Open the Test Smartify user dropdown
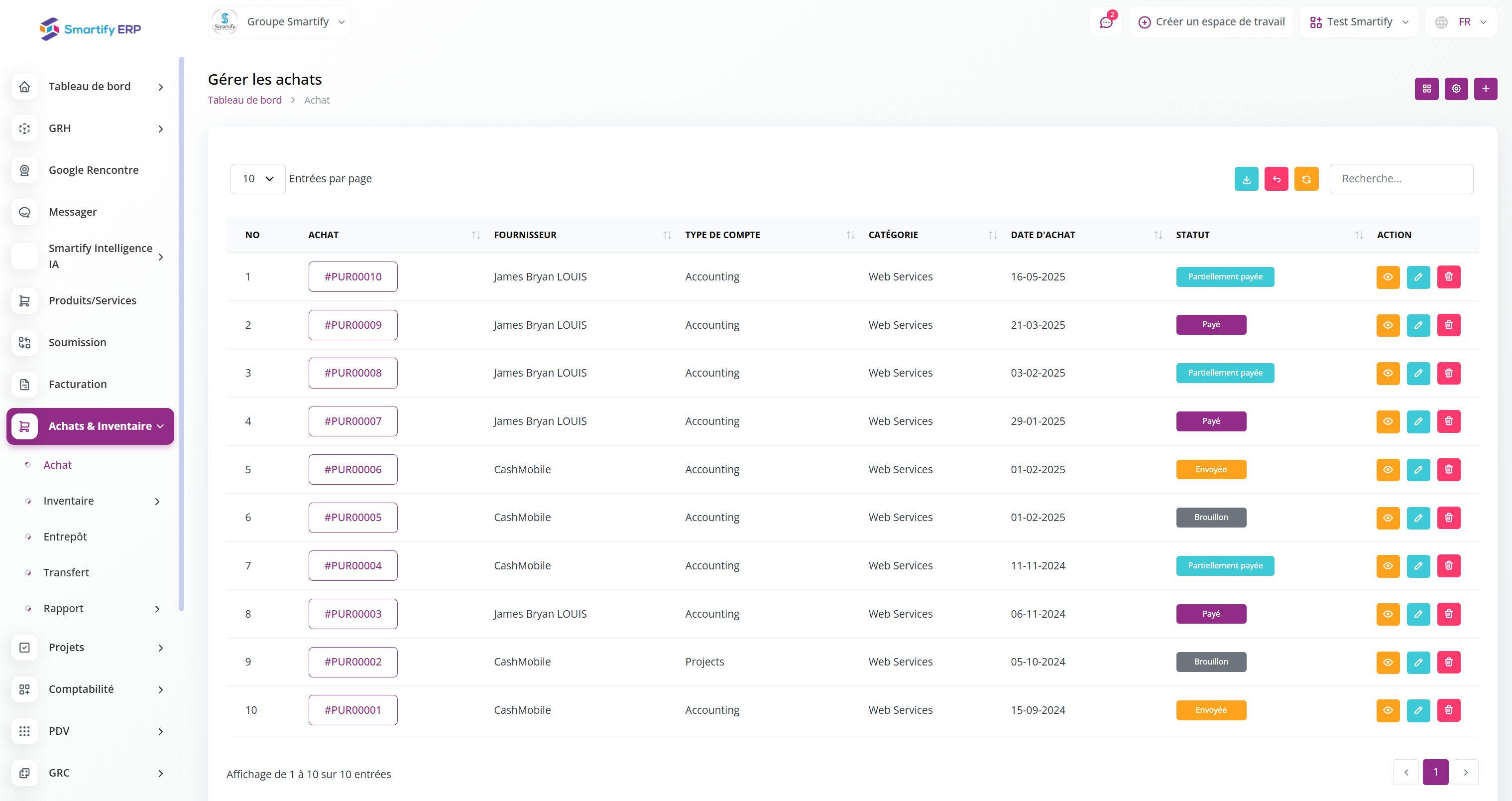The height and width of the screenshot is (801, 1512). [x=1359, y=22]
